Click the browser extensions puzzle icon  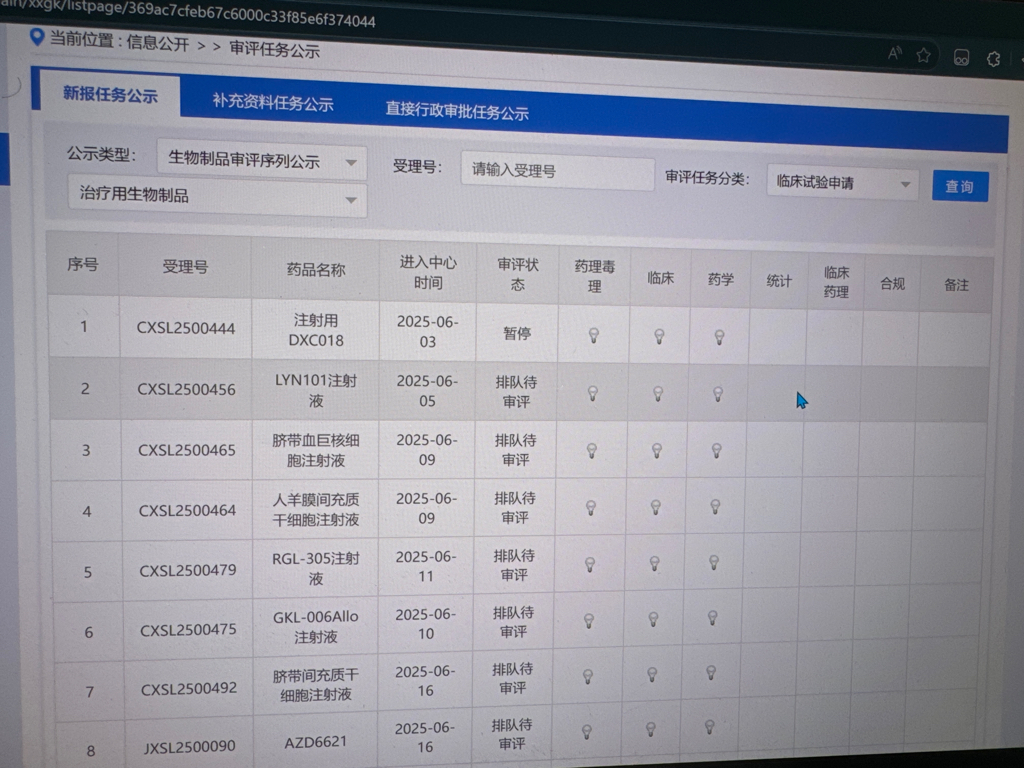993,59
